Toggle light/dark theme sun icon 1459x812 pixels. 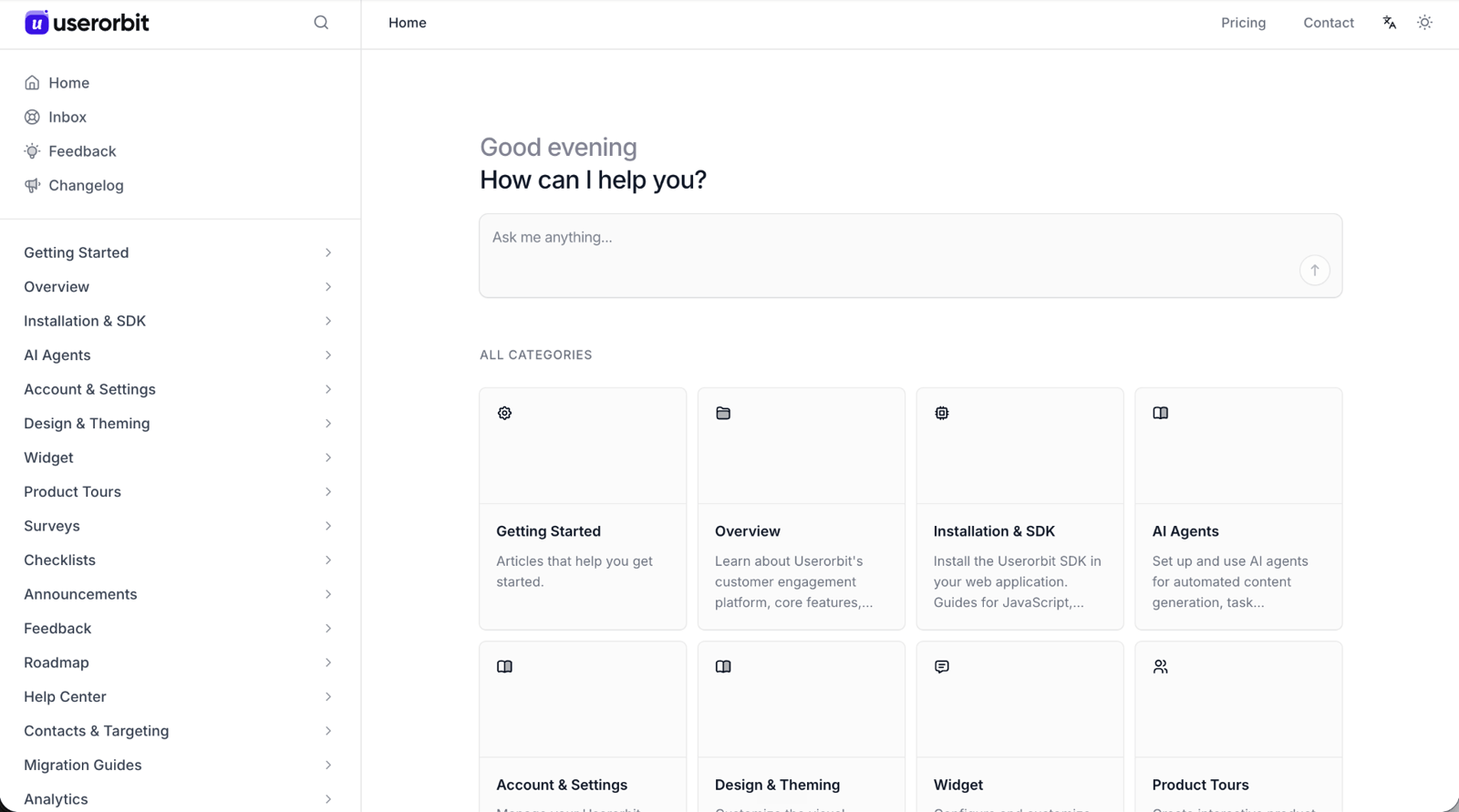[1425, 23]
